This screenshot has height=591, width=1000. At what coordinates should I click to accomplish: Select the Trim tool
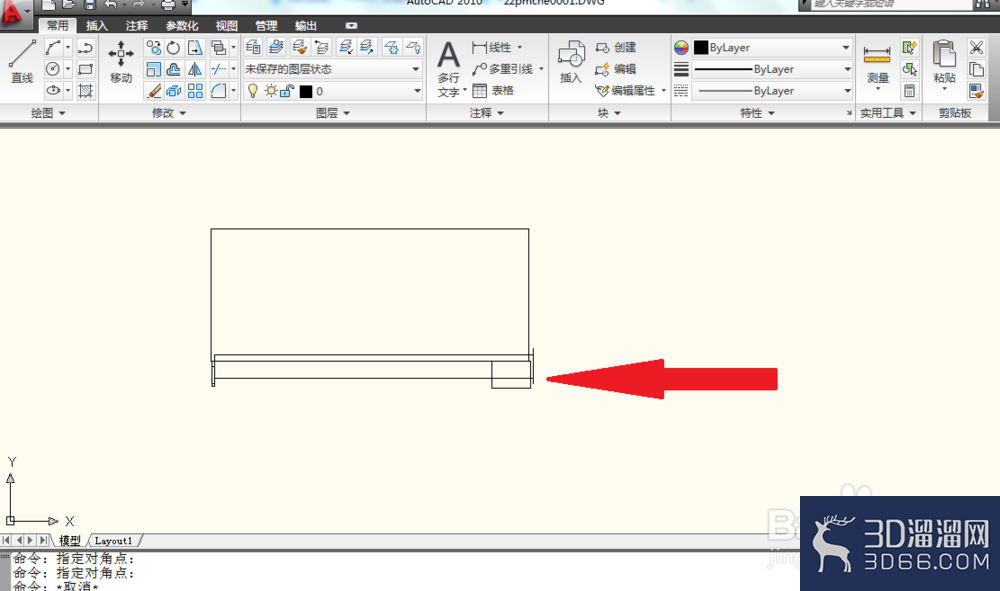pos(219,69)
